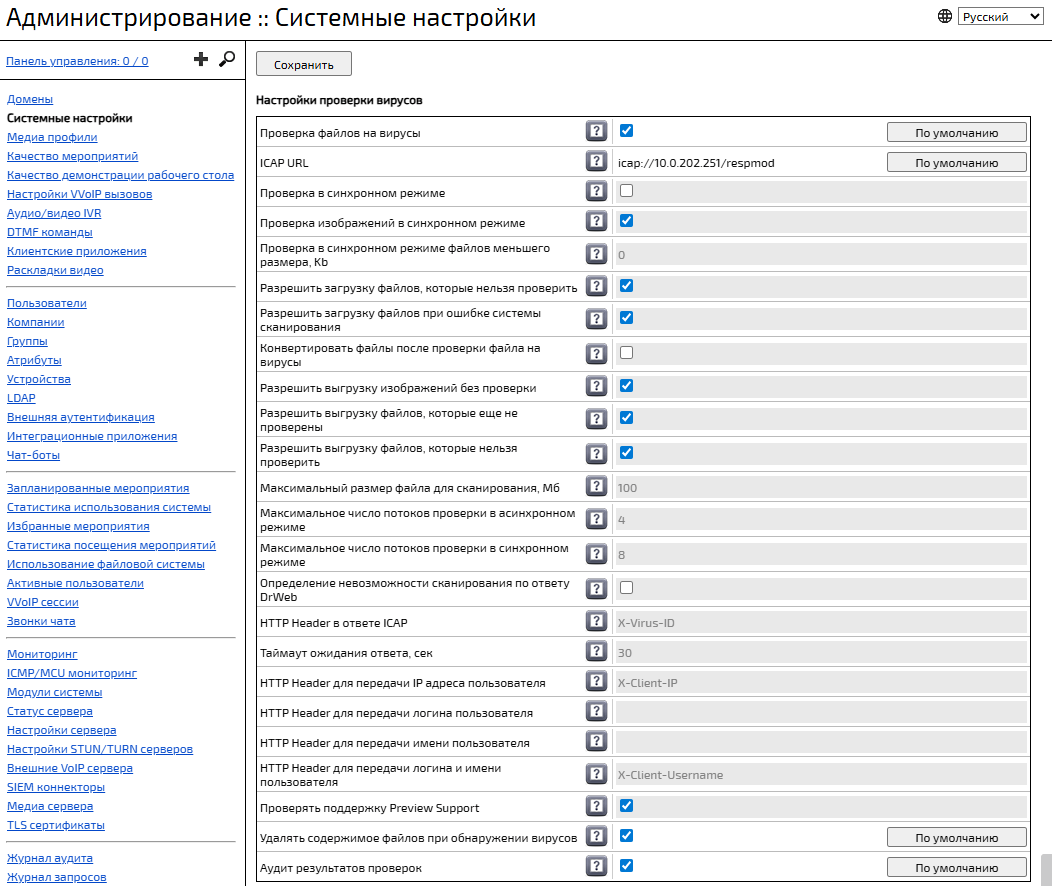
Task: Show help for Таймаут ожидания ответа
Action: 596,652
